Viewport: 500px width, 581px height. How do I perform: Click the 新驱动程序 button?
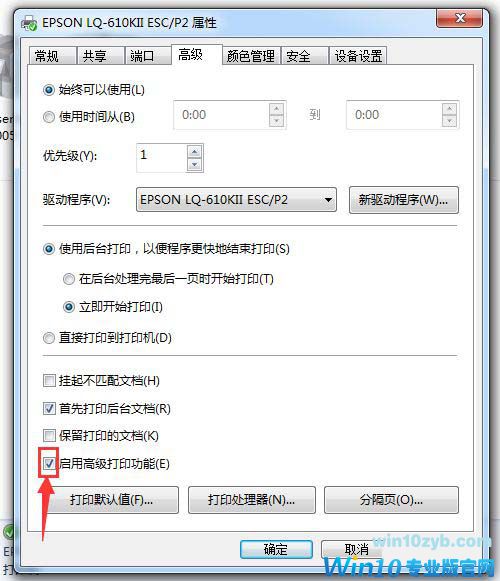(x=404, y=200)
